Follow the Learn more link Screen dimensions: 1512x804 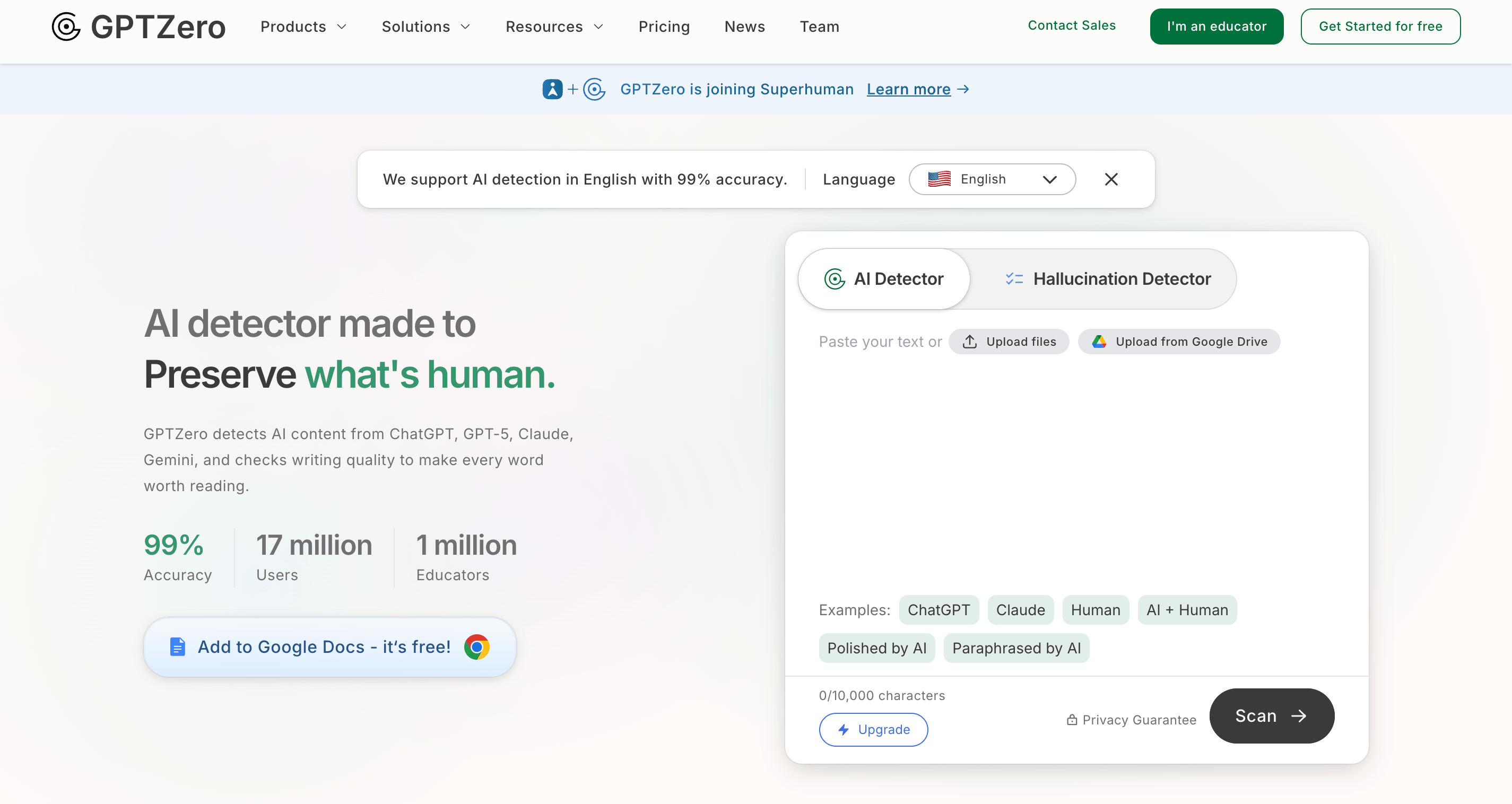pyautogui.click(x=909, y=89)
